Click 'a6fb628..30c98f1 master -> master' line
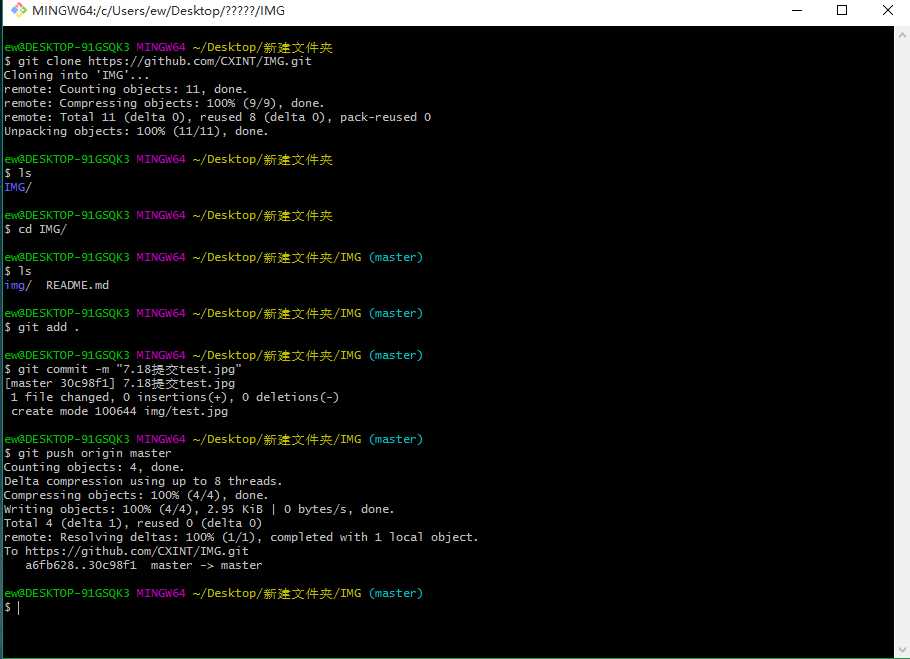This screenshot has height=659, width=910. pos(143,565)
